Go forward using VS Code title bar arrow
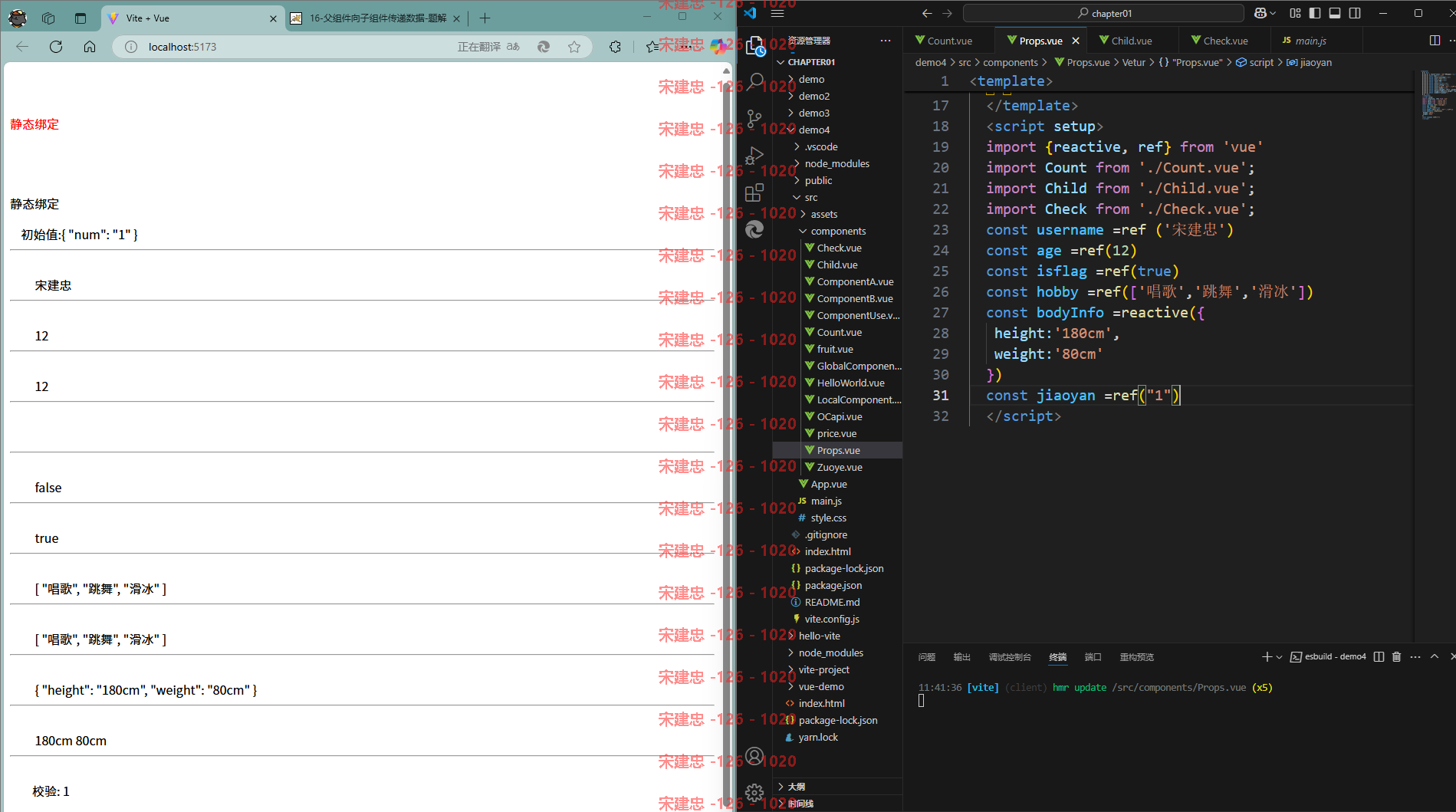 [947, 13]
